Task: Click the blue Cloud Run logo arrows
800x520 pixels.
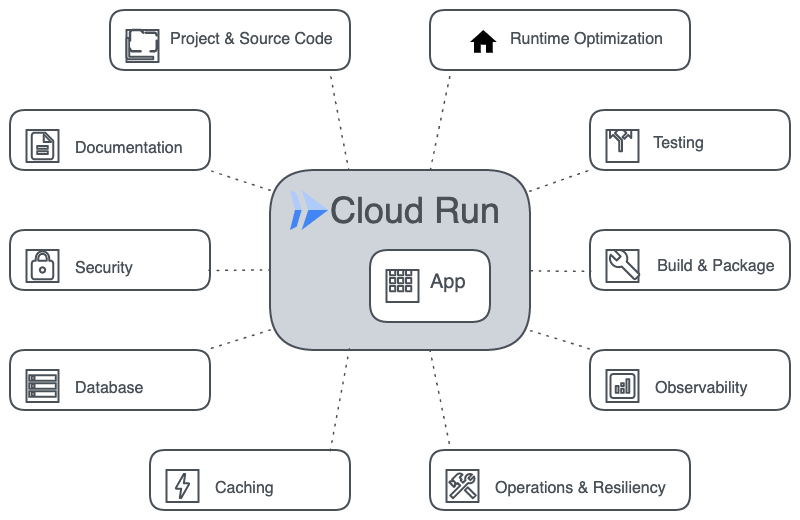Action: click(308, 210)
